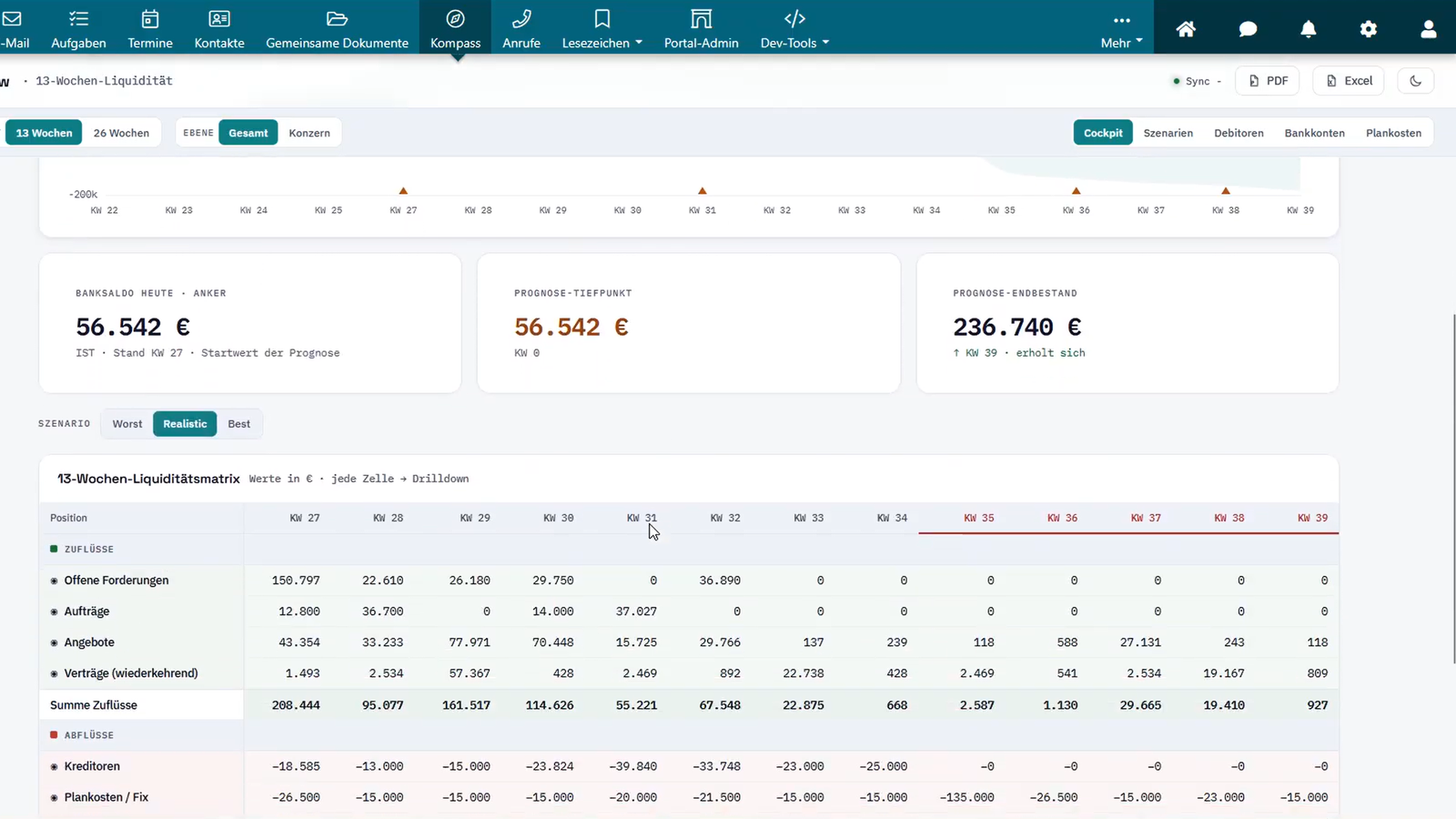Image resolution: width=1456 pixels, height=819 pixels.
Task: Open Portal-Admin
Action: [x=701, y=28]
